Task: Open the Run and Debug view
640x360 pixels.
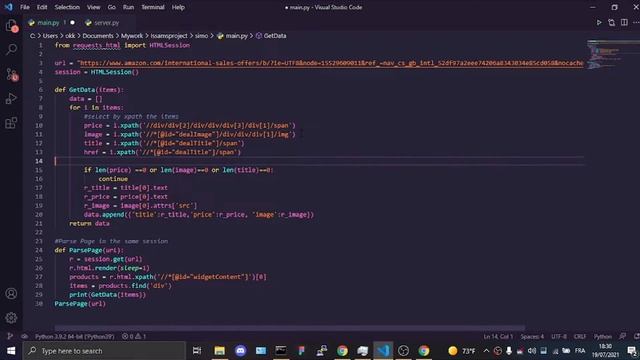Action: 11,98
